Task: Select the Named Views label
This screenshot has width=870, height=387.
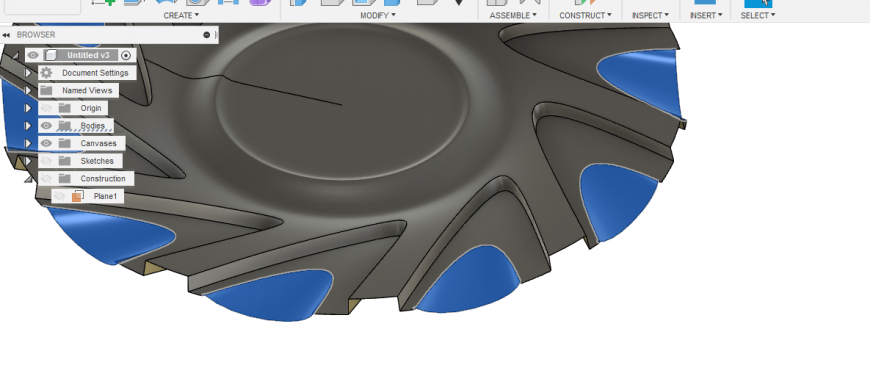Action: click(x=87, y=91)
